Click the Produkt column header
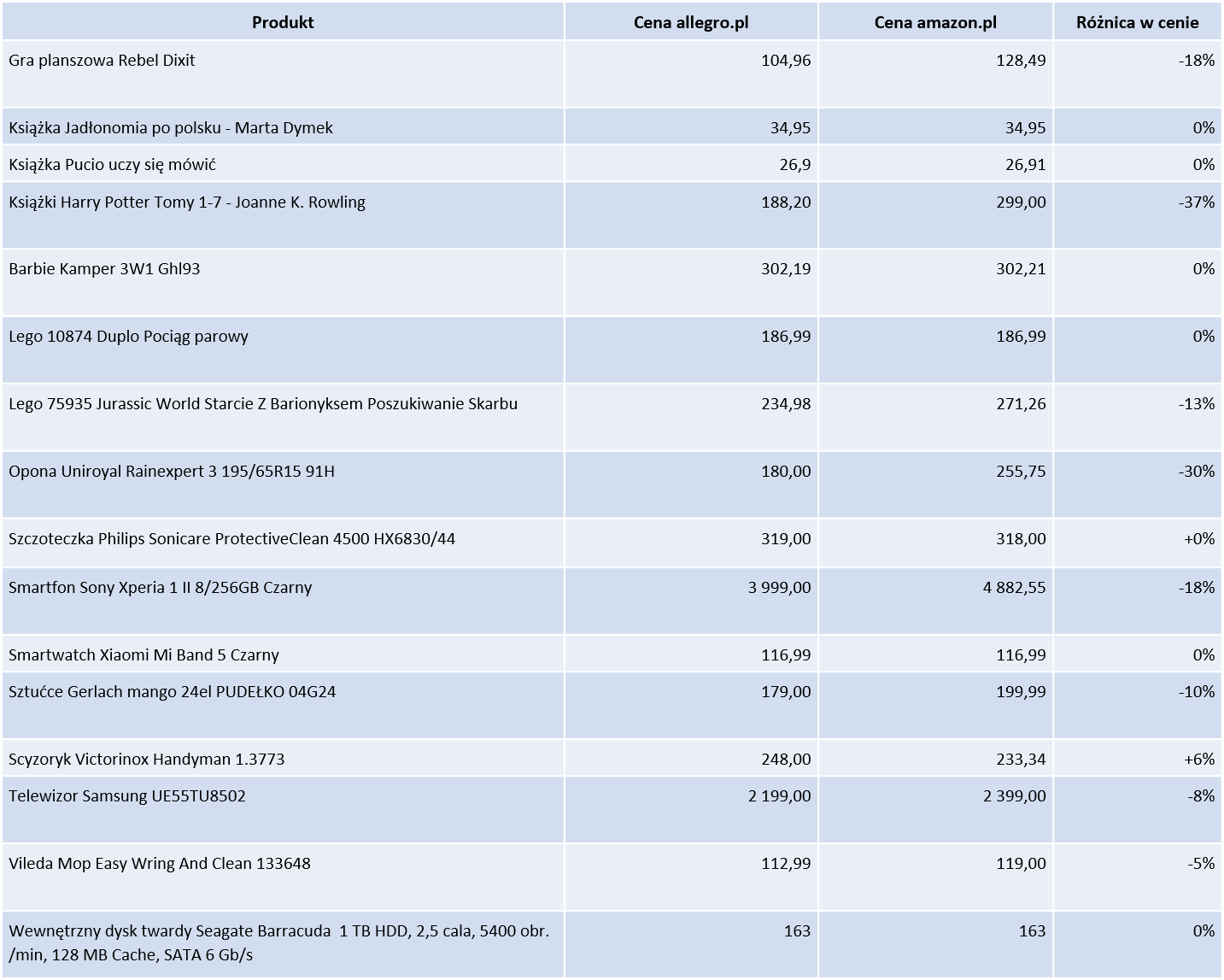This screenshot has height=980, width=1224. coord(282,22)
